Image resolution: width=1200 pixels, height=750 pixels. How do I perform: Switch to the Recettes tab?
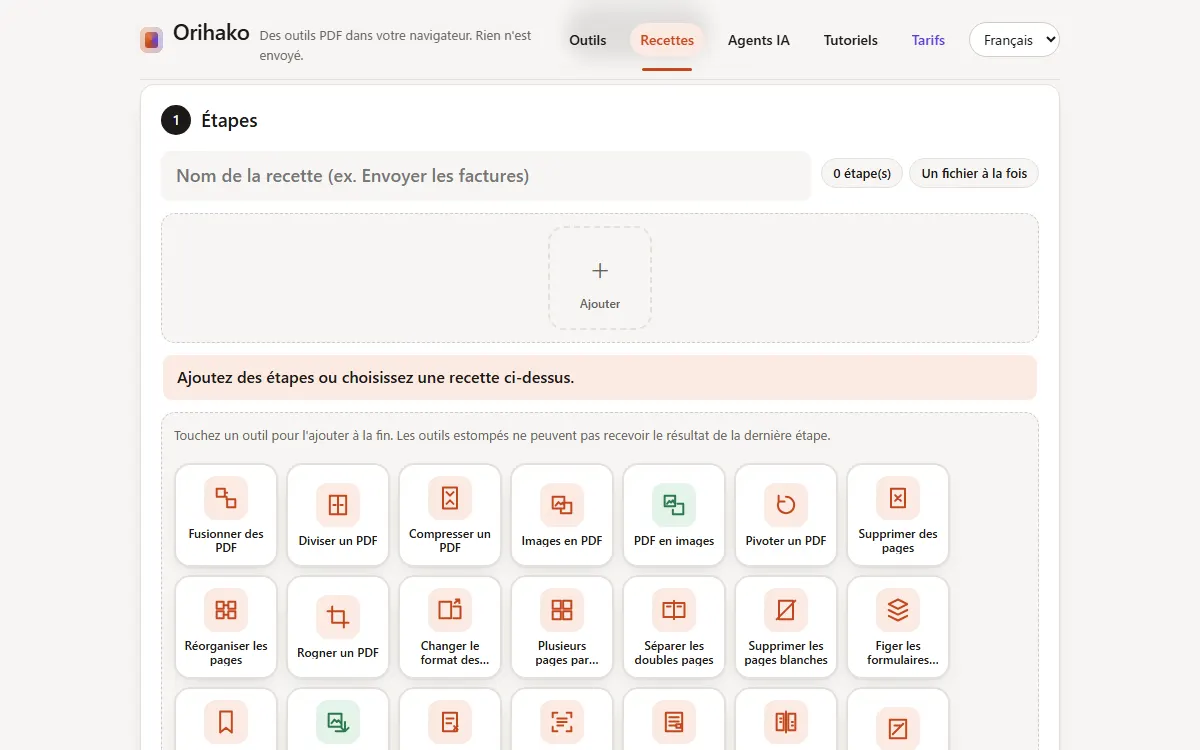pos(667,40)
